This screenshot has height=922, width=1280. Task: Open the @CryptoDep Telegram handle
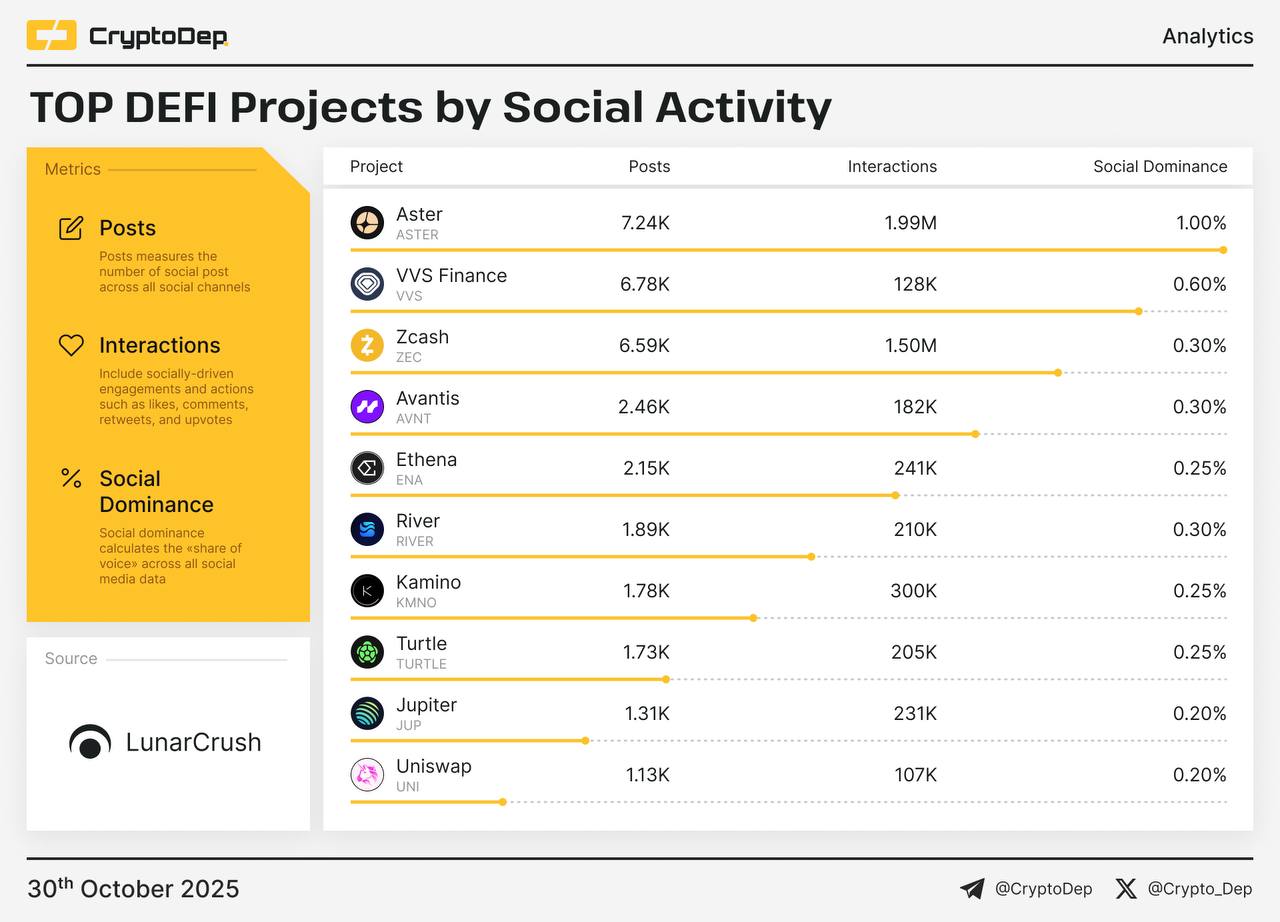click(x=1043, y=889)
